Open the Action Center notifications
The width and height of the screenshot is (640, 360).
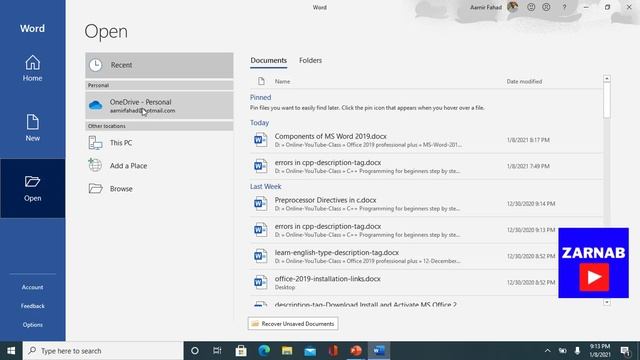coord(625,351)
